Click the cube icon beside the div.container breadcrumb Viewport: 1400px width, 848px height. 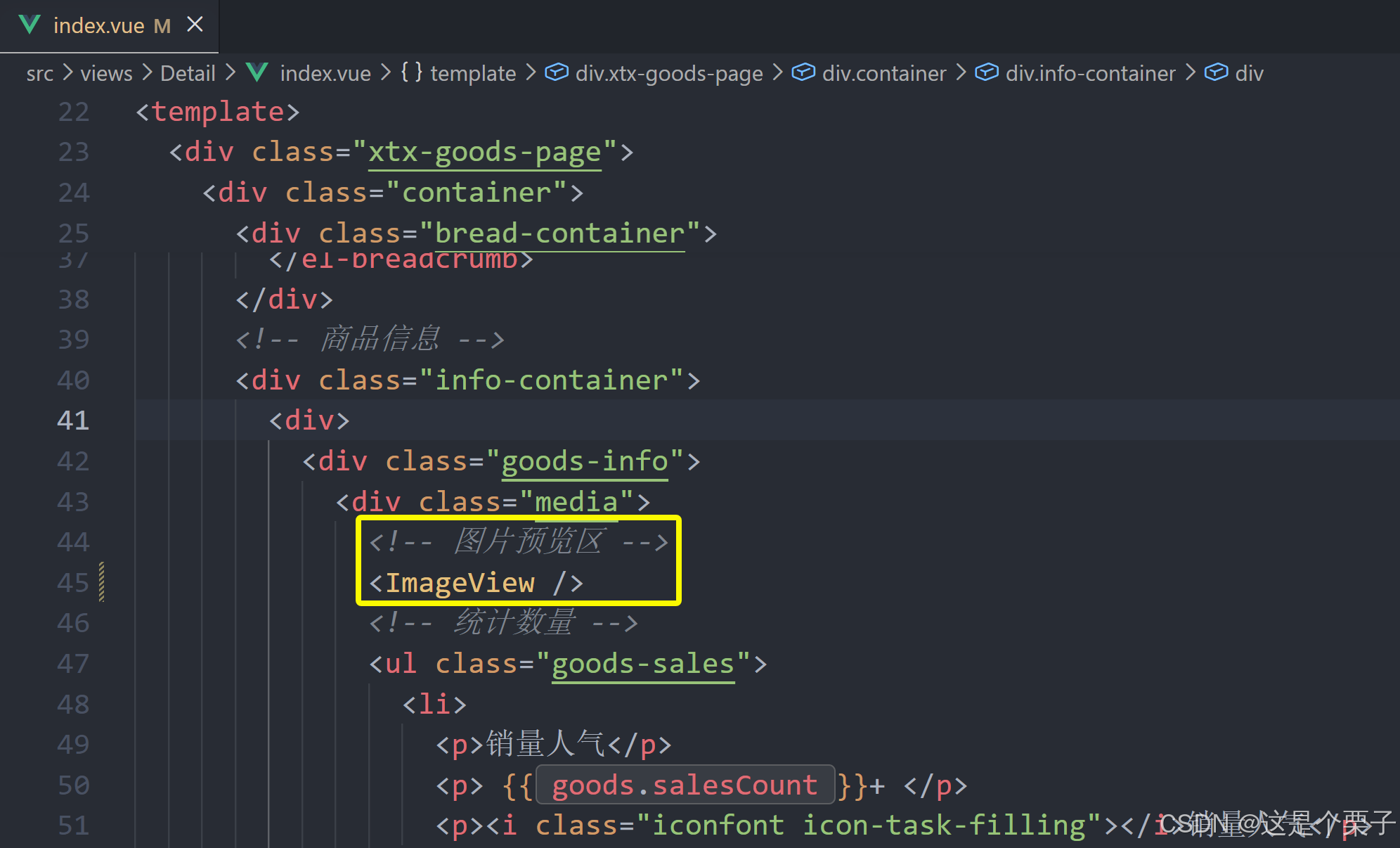(803, 72)
